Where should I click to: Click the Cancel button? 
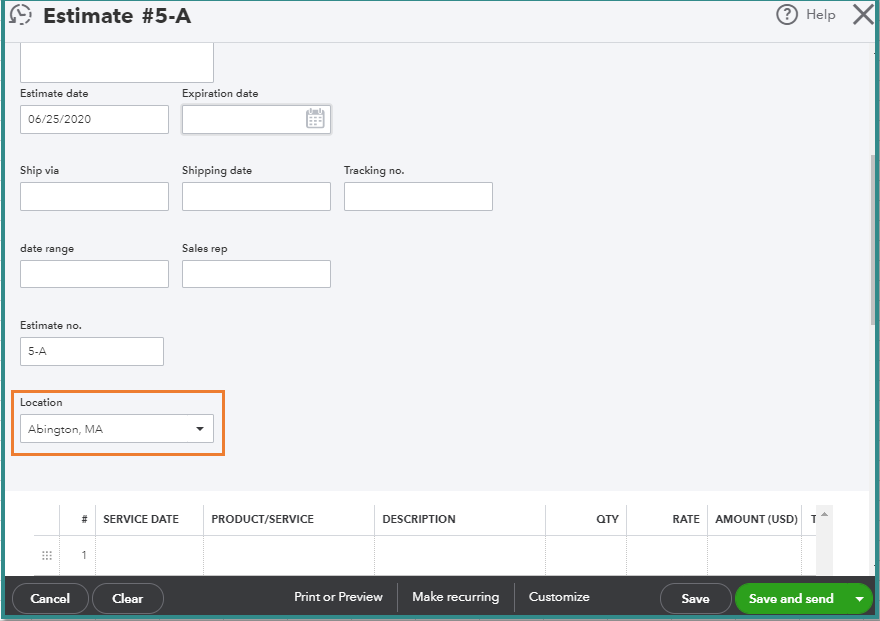point(49,598)
